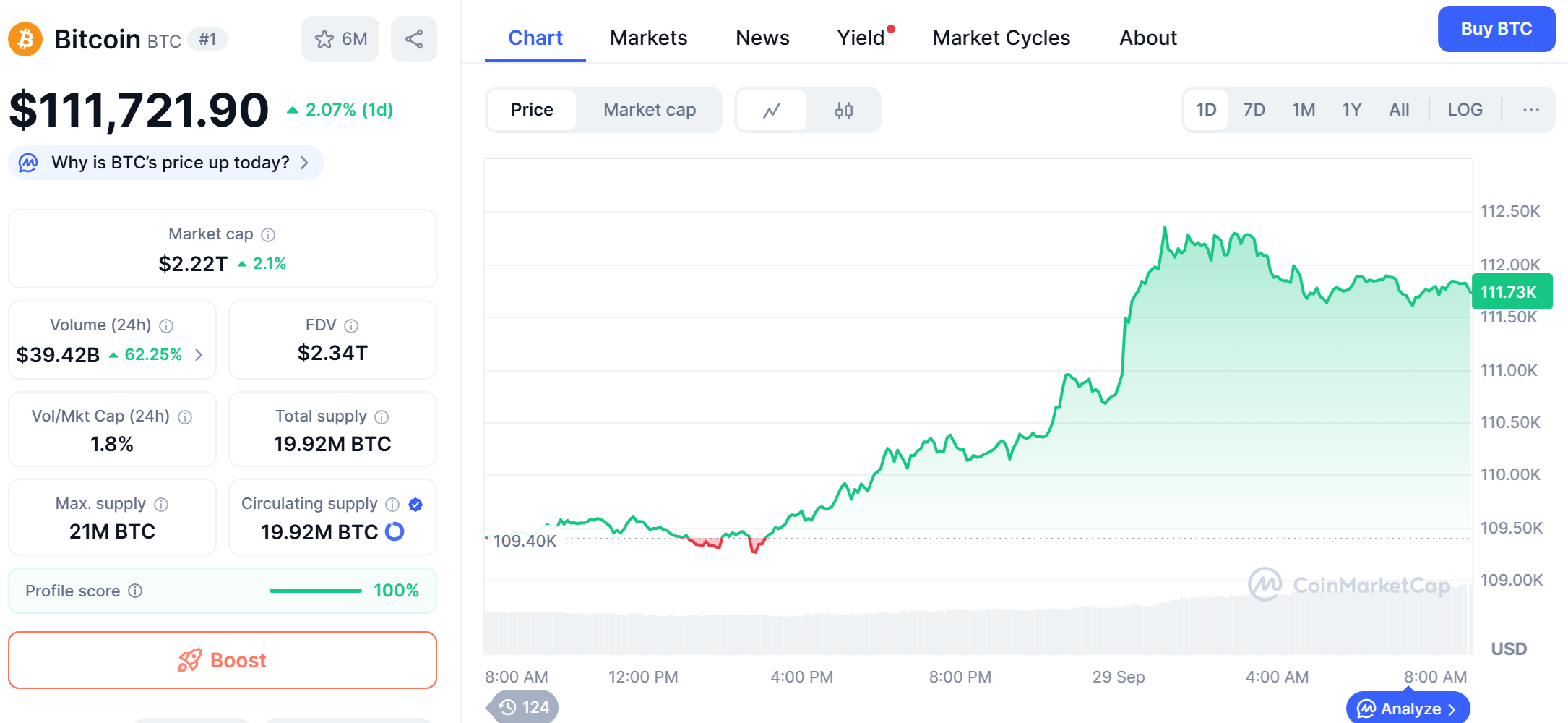
Task: Click the Boost button
Action: (x=223, y=660)
